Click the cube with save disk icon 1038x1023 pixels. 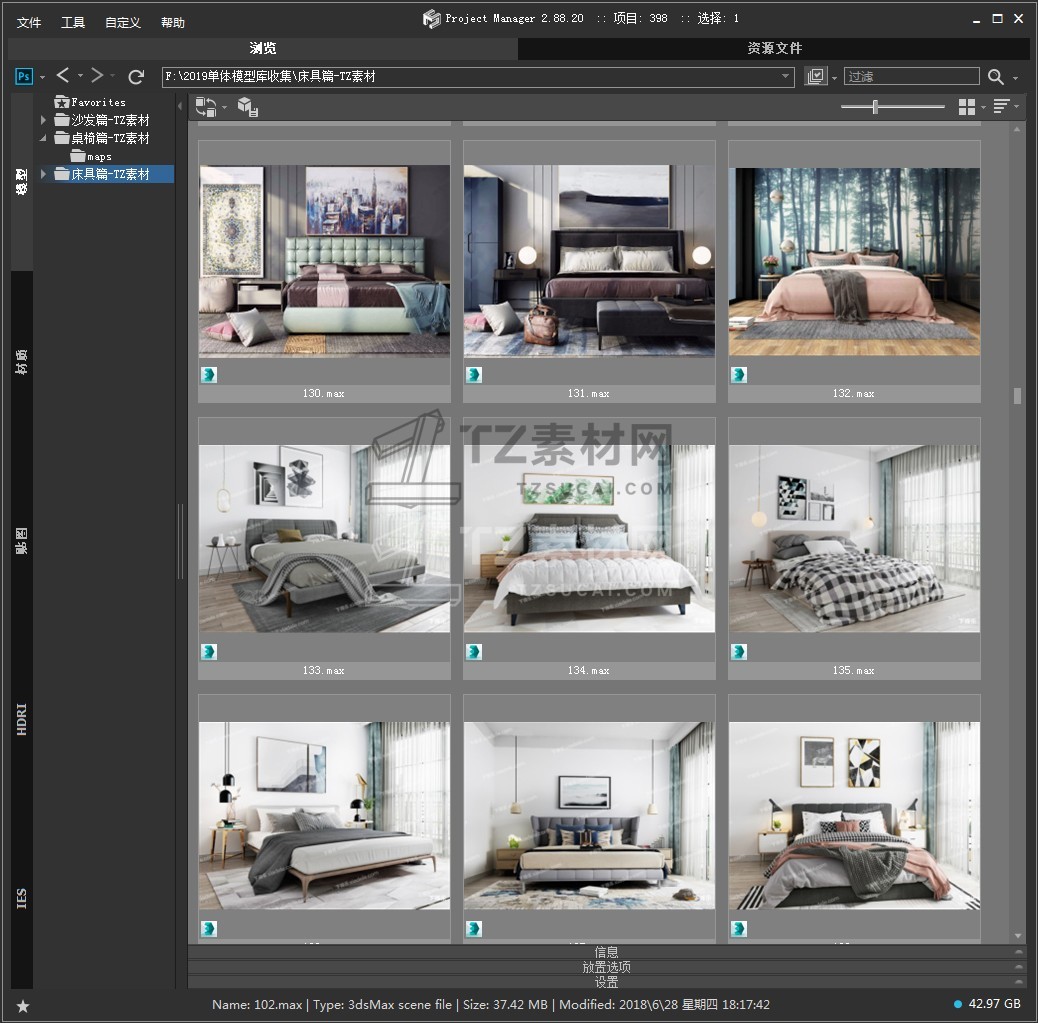click(247, 107)
